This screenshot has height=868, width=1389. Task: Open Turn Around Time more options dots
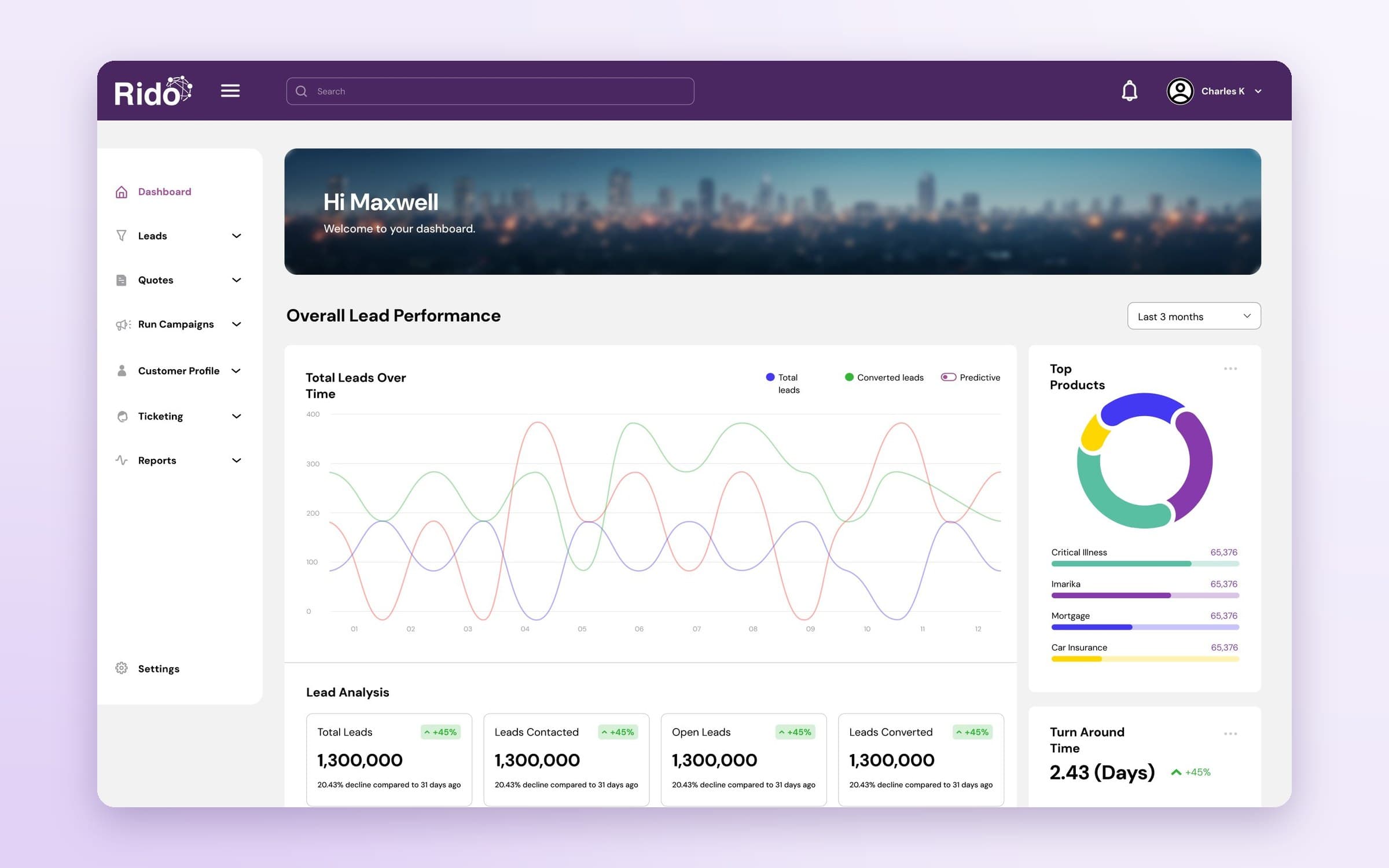[x=1230, y=734]
